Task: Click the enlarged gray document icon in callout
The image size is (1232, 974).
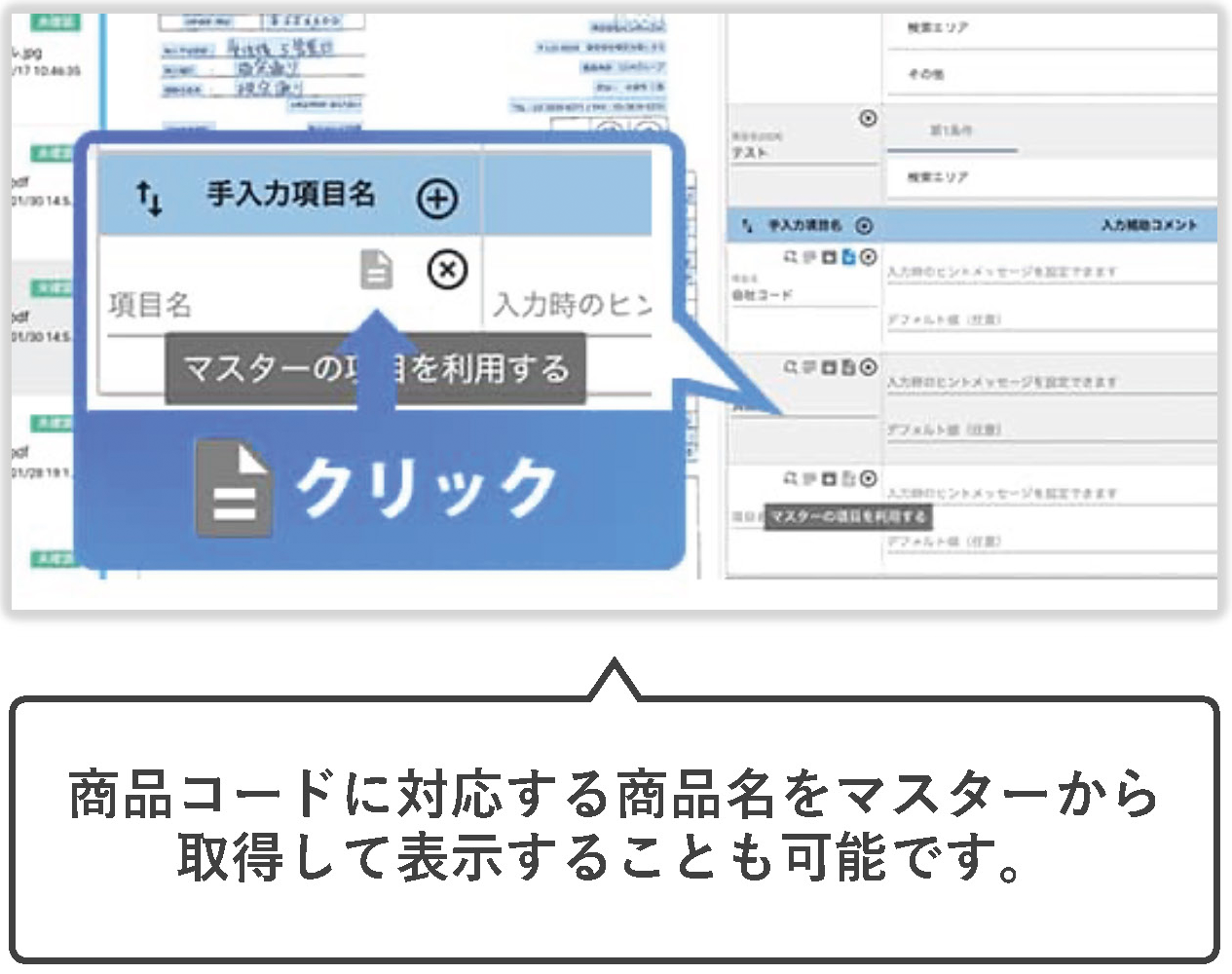Action: 376,269
